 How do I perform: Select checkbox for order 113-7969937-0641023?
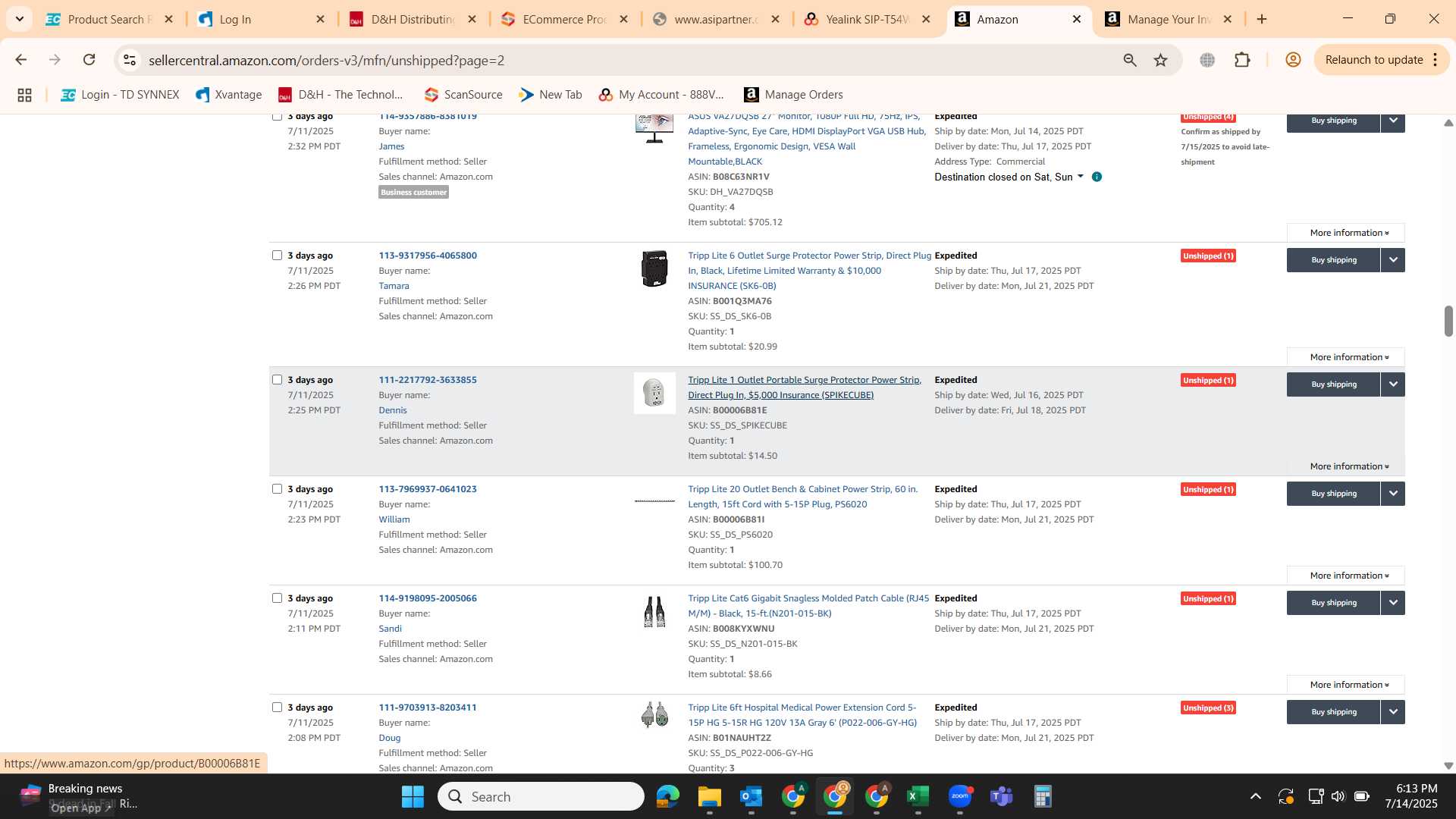click(277, 489)
